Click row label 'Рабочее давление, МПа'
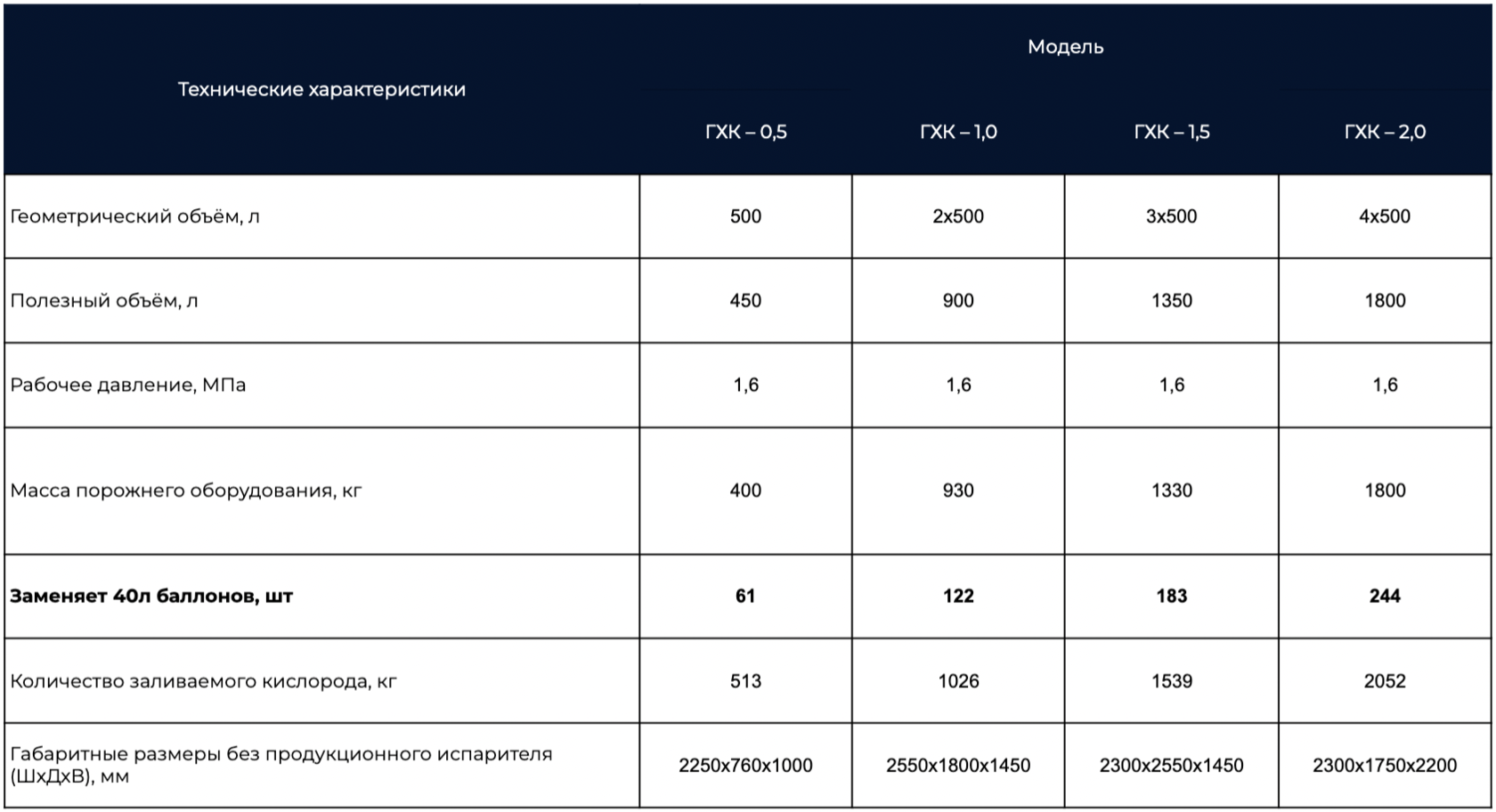 (x=128, y=386)
